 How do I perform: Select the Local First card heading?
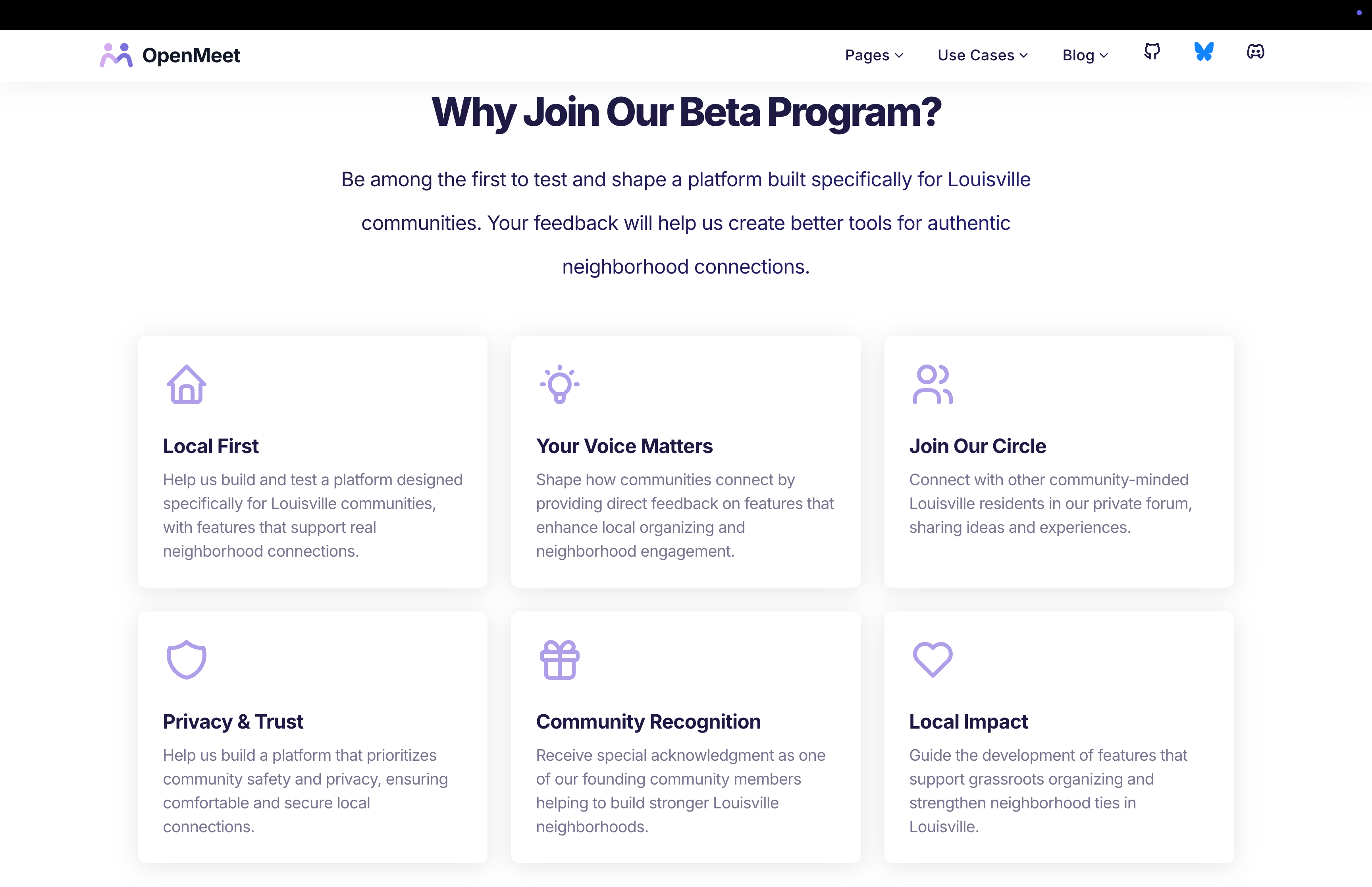pos(211,446)
